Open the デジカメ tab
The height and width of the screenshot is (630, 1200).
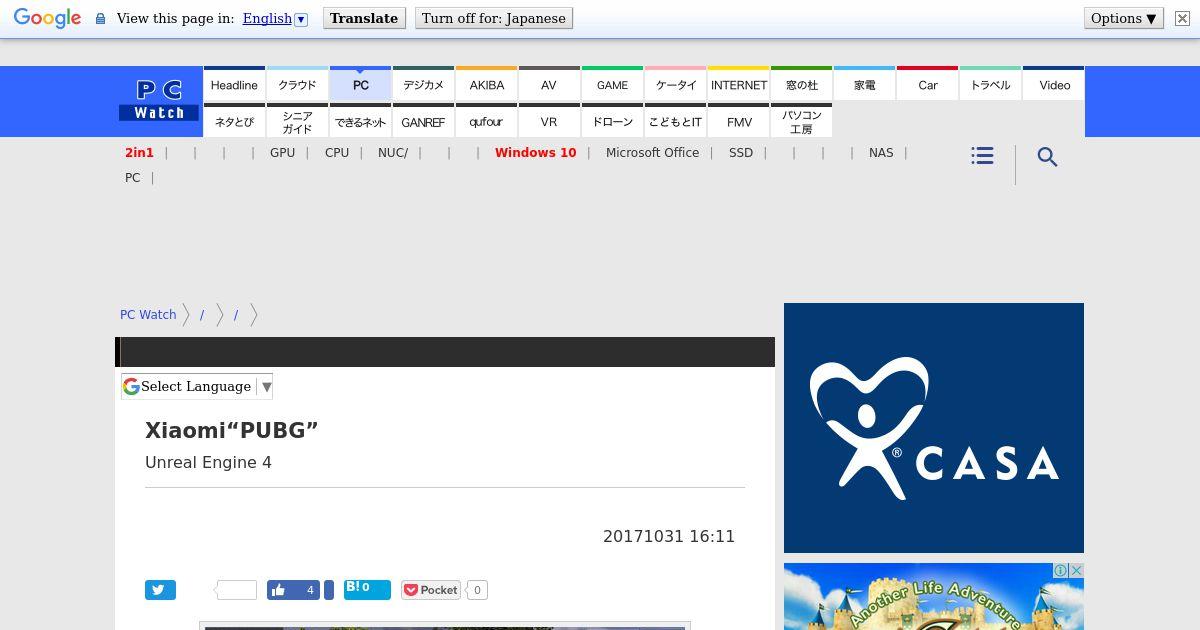click(423, 84)
